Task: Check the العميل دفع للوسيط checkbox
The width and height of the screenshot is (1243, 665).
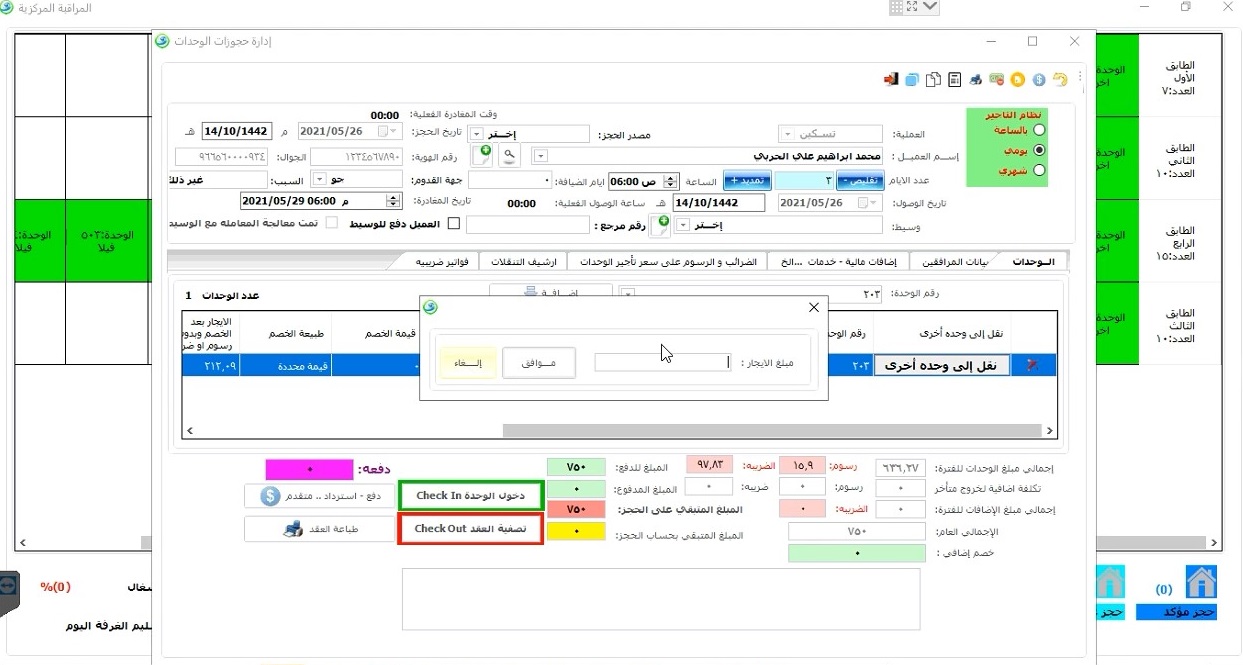Action: coord(453,224)
